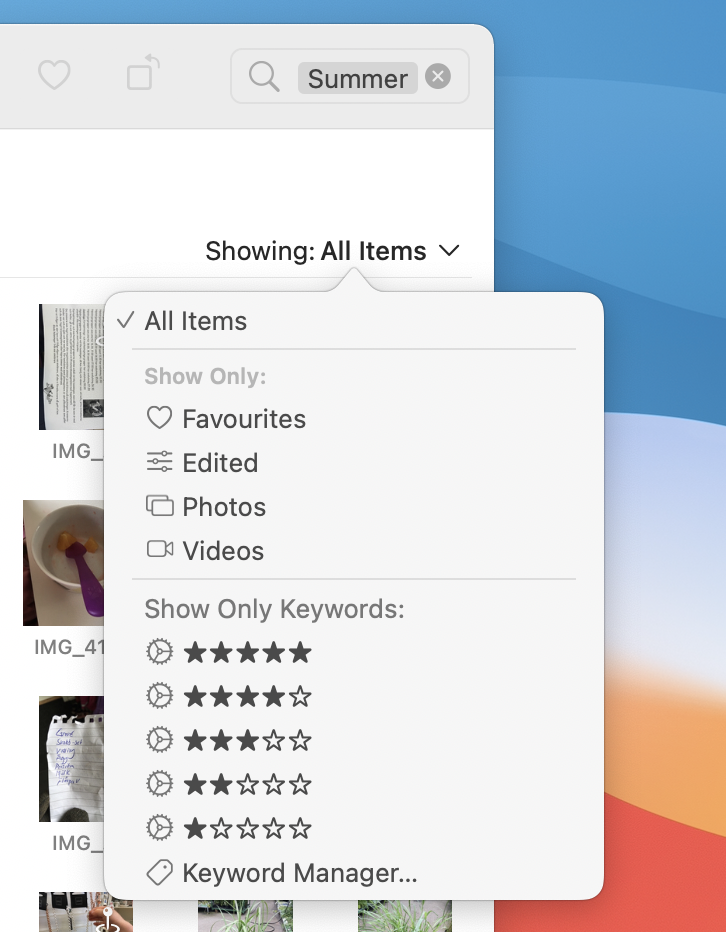726x932 pixels.
Task: Select the rightmost grass plant thumbnail at bottom
Action: (404, 915)
